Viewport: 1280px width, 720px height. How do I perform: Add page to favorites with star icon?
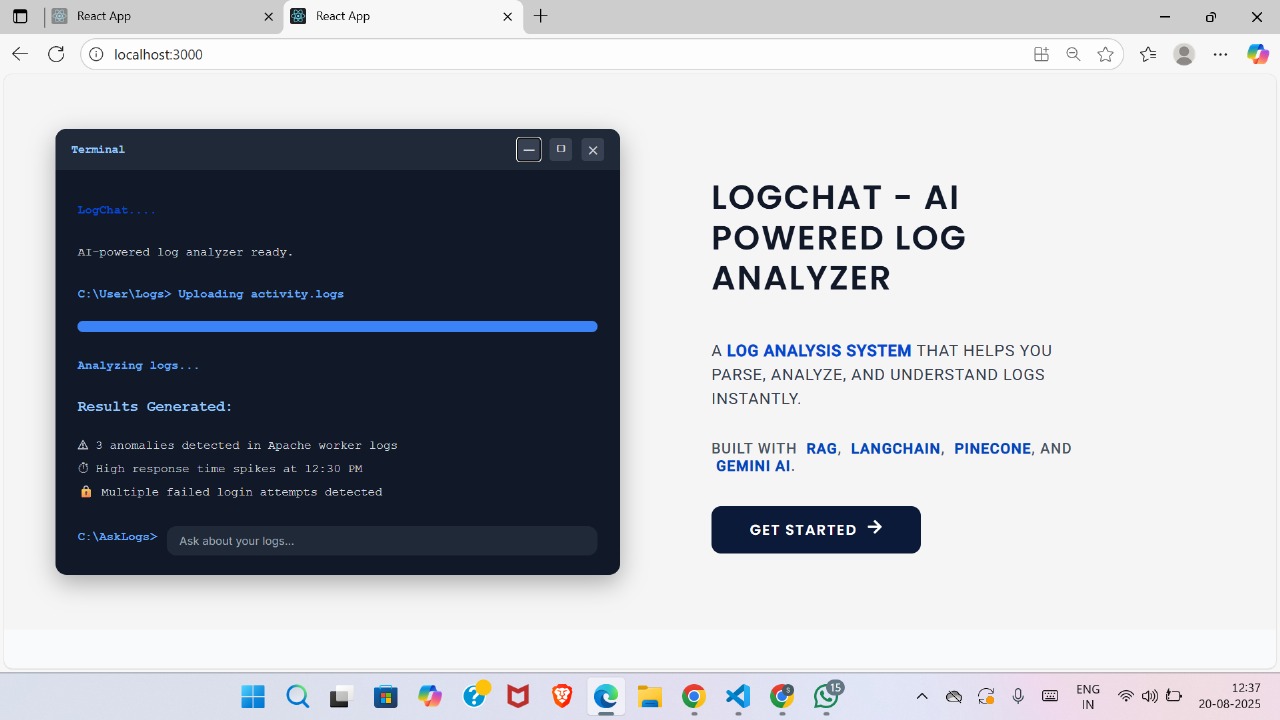(1105, 54)
